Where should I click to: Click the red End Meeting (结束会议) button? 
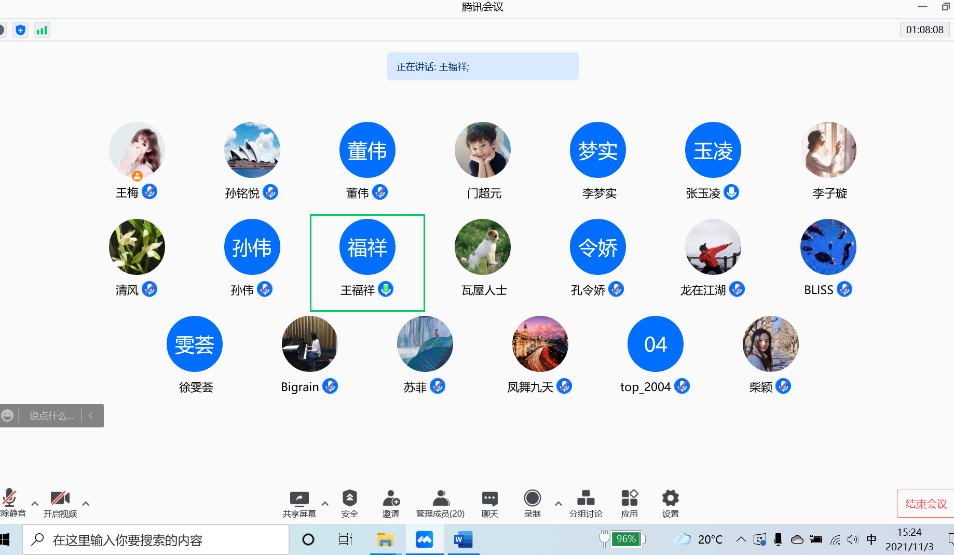[925, 504]
